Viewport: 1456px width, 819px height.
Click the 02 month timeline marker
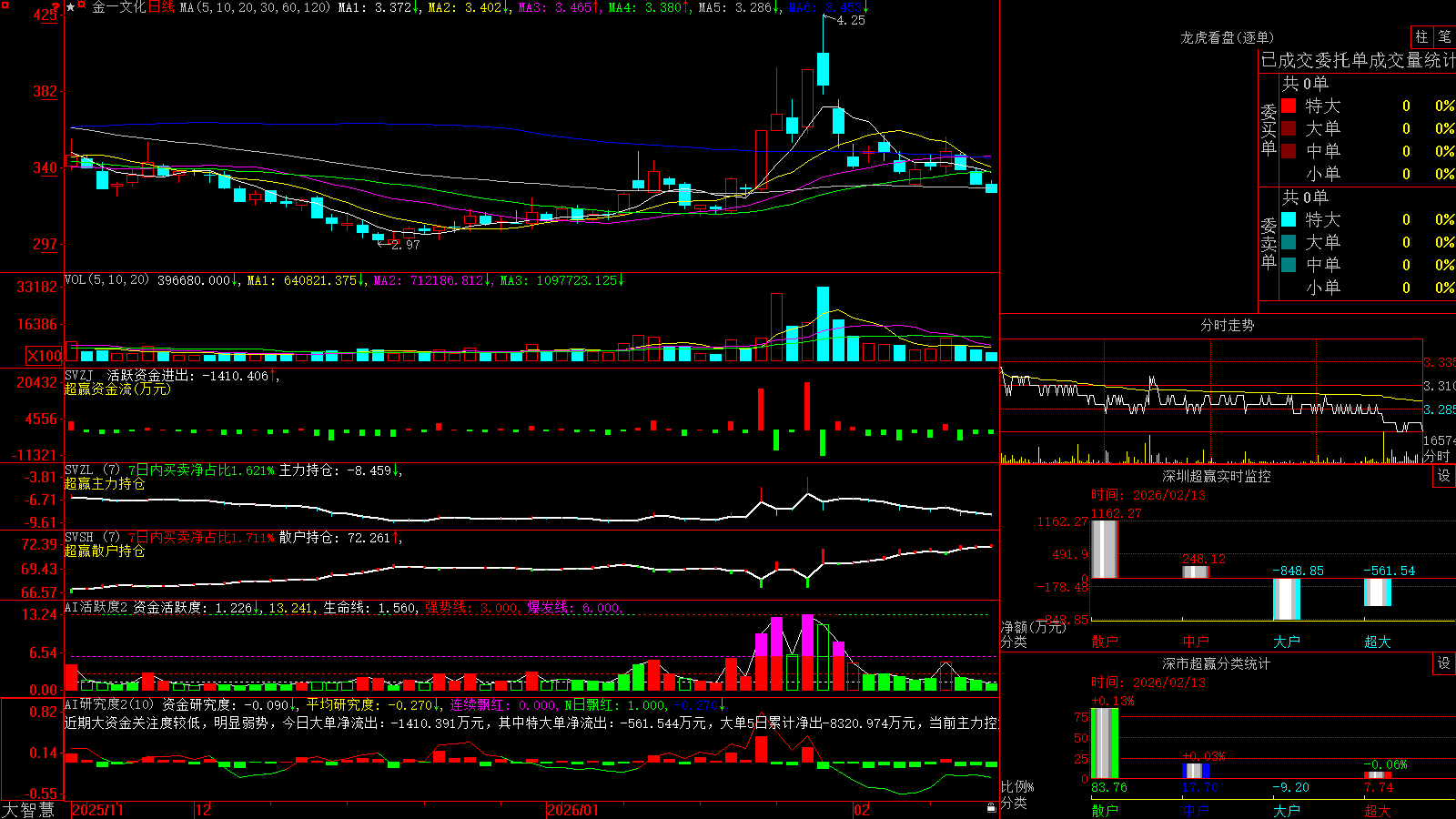pos(861,810)
